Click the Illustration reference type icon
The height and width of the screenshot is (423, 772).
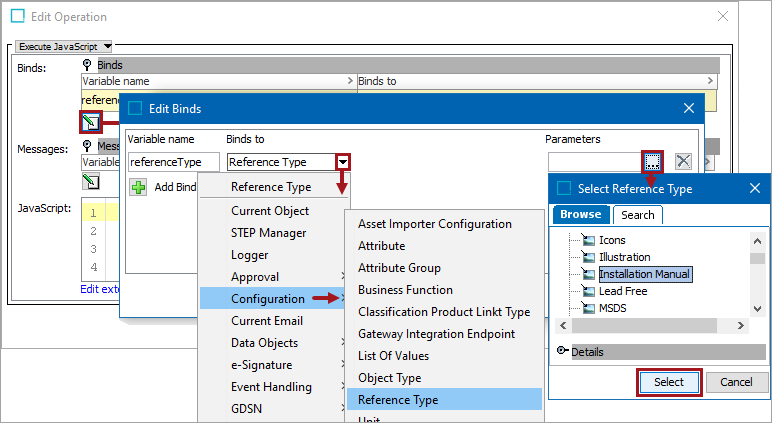(588, 257)
